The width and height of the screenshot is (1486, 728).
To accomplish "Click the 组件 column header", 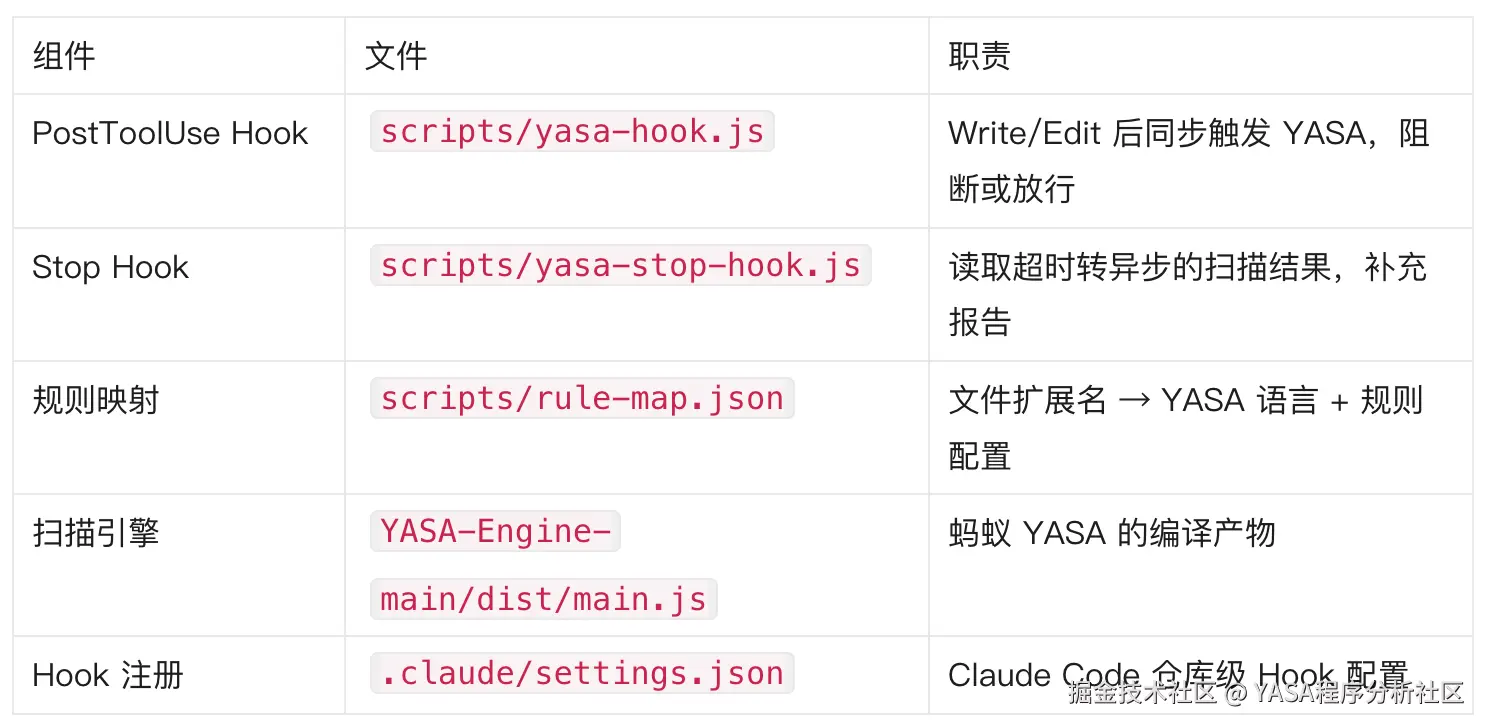I will pos(64,56).
